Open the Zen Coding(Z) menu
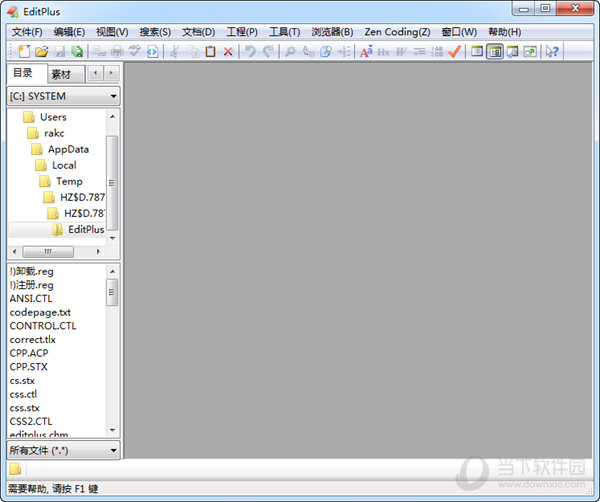The width and height of the screenshot is (600, 502). (397, 32)
